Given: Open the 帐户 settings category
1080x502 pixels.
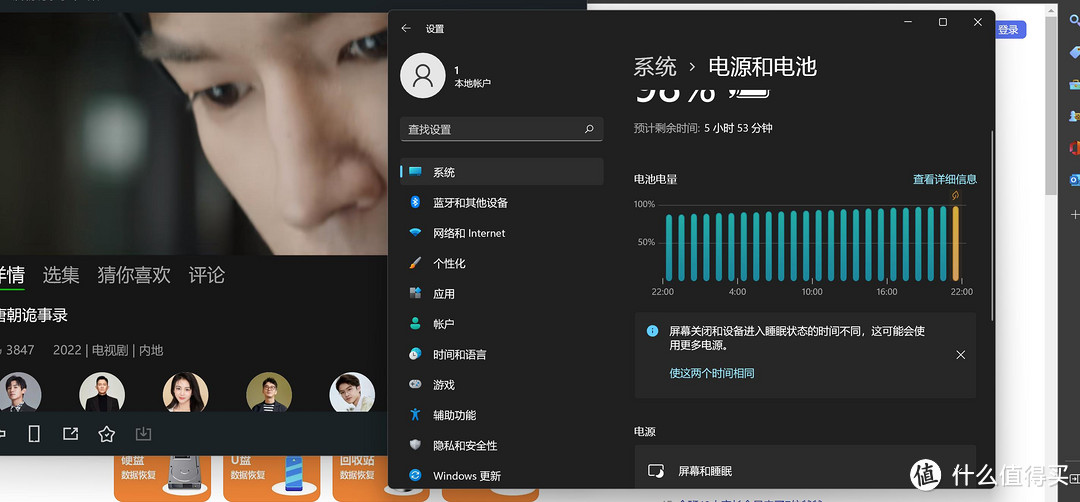Looking at the screenshot, I should click(x=502, y=324).
